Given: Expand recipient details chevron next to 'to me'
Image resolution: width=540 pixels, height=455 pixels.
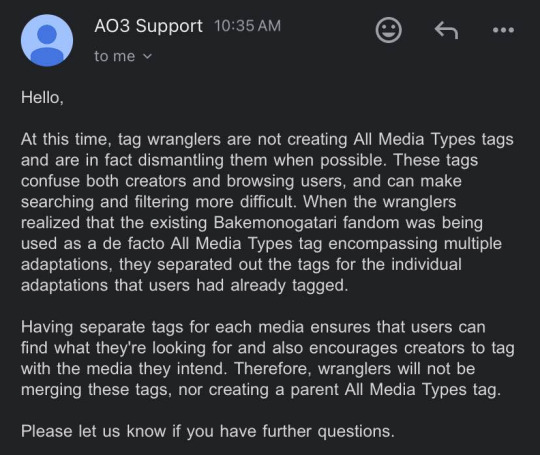Looking at the screenshot, I should click(147, 56).
